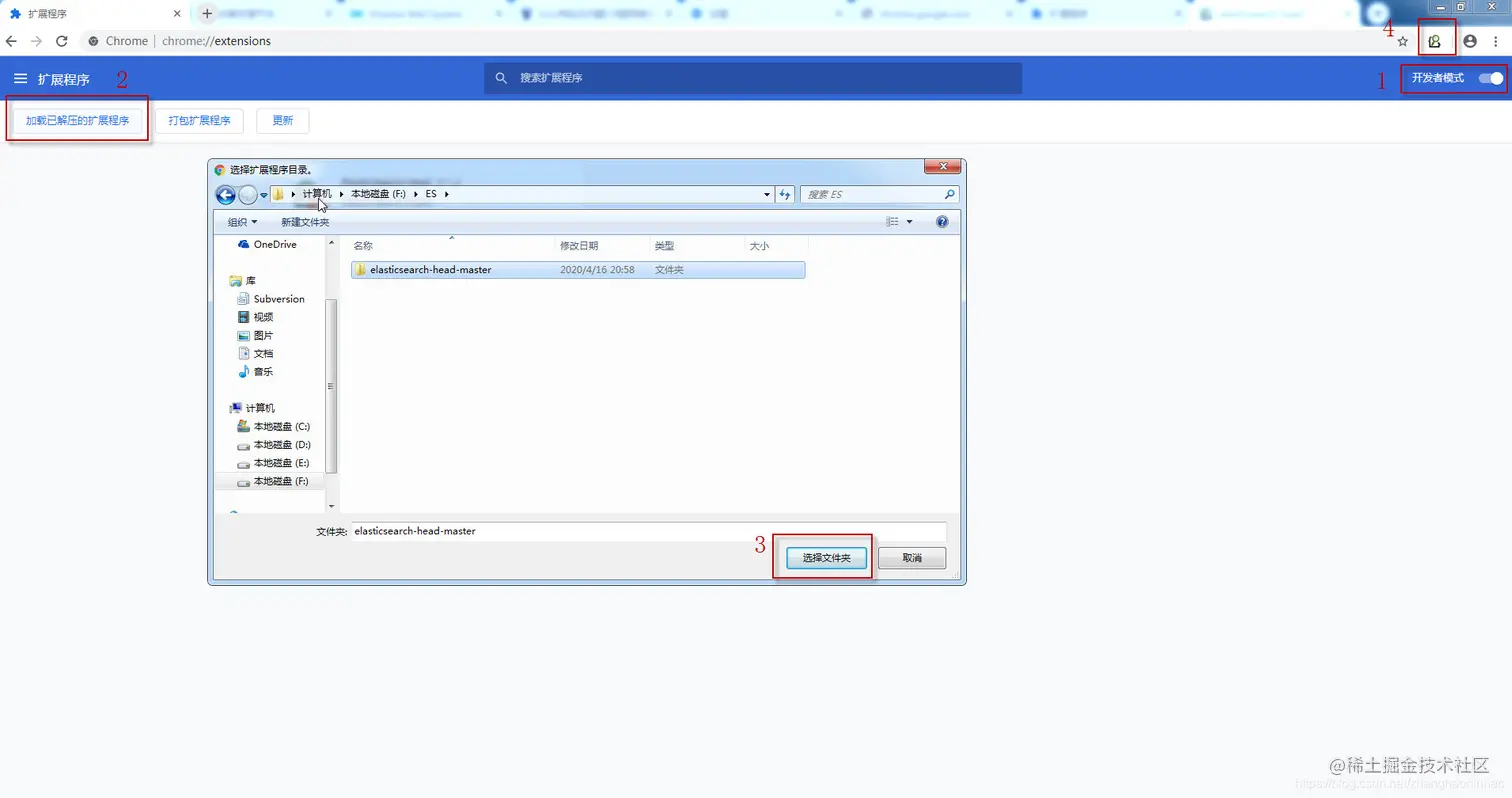The height and width of the screenshot is (798, 1512).
Task: Click navigation pane scrollbar down arrow
Action: [x=332, y=507]
